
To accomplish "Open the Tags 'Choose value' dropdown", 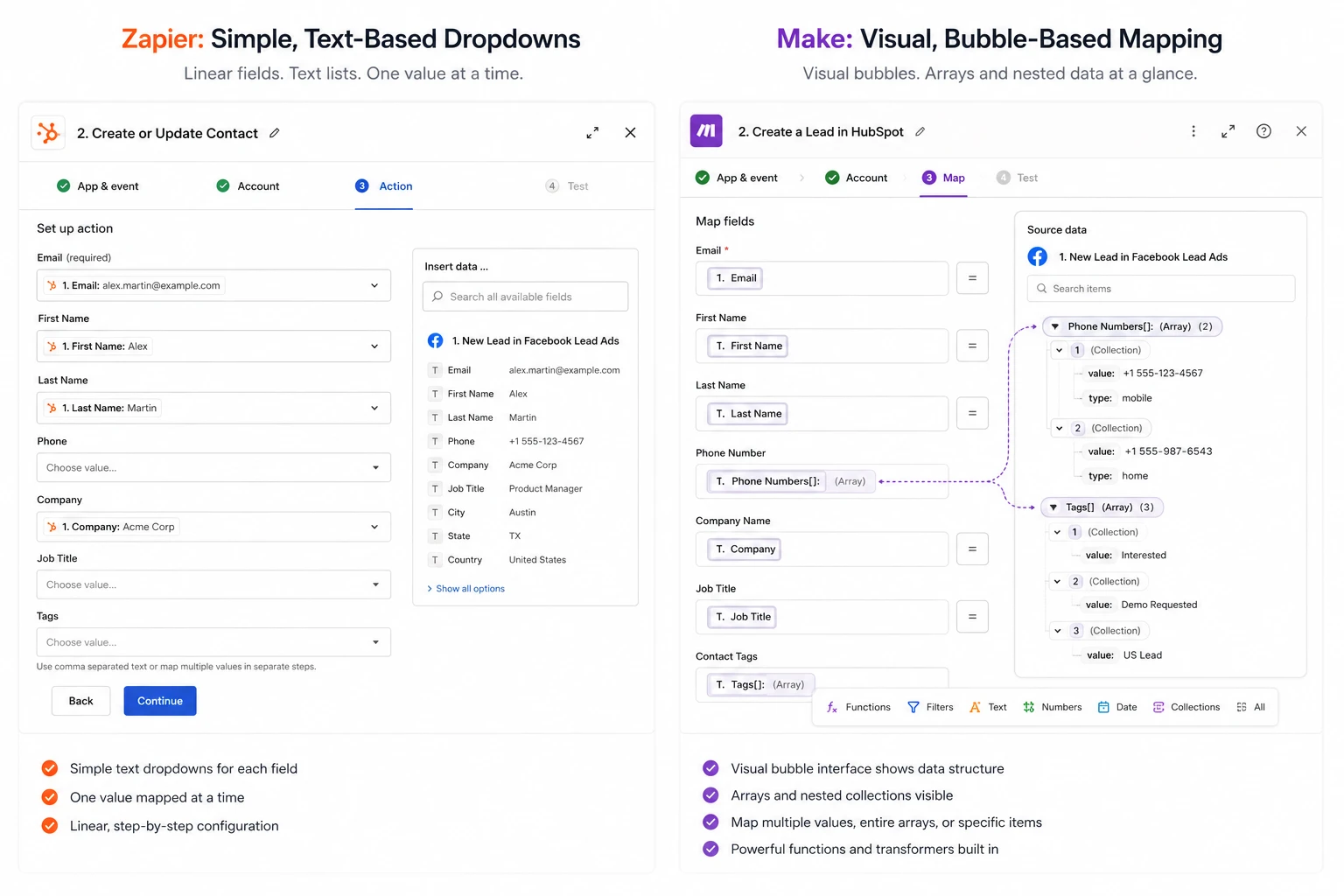I will tap(213, 642).
